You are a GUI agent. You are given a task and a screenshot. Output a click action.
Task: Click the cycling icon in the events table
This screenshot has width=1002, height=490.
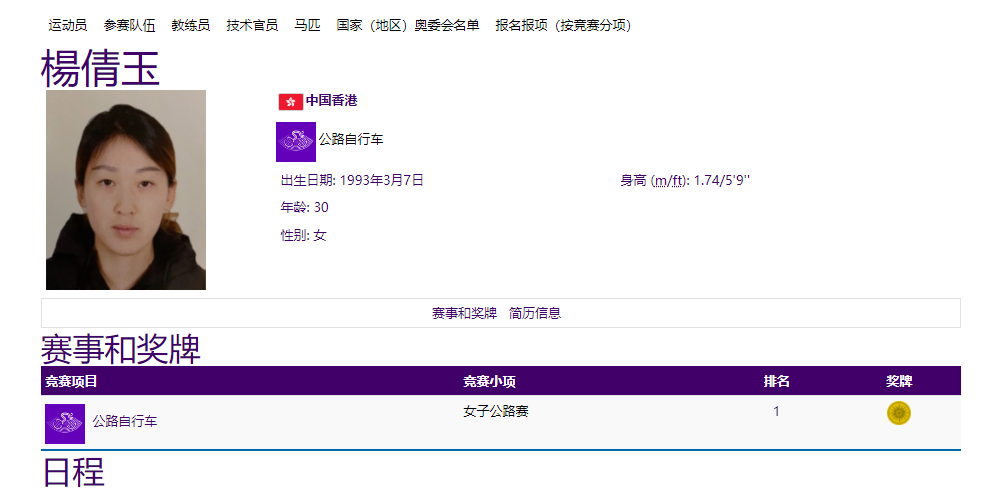click(x=65, y=423)
